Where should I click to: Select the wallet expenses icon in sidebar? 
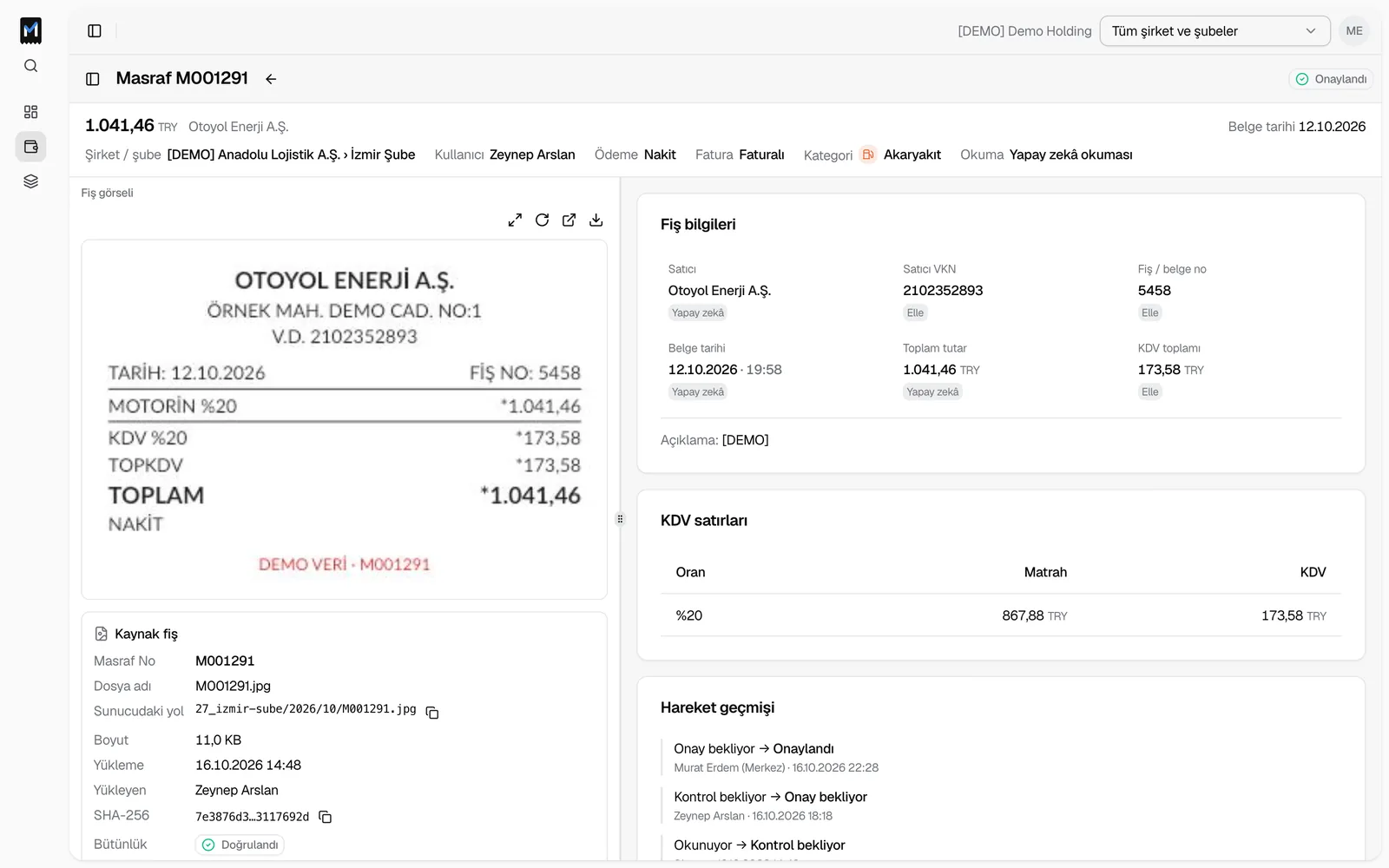[x=31, y=147]
